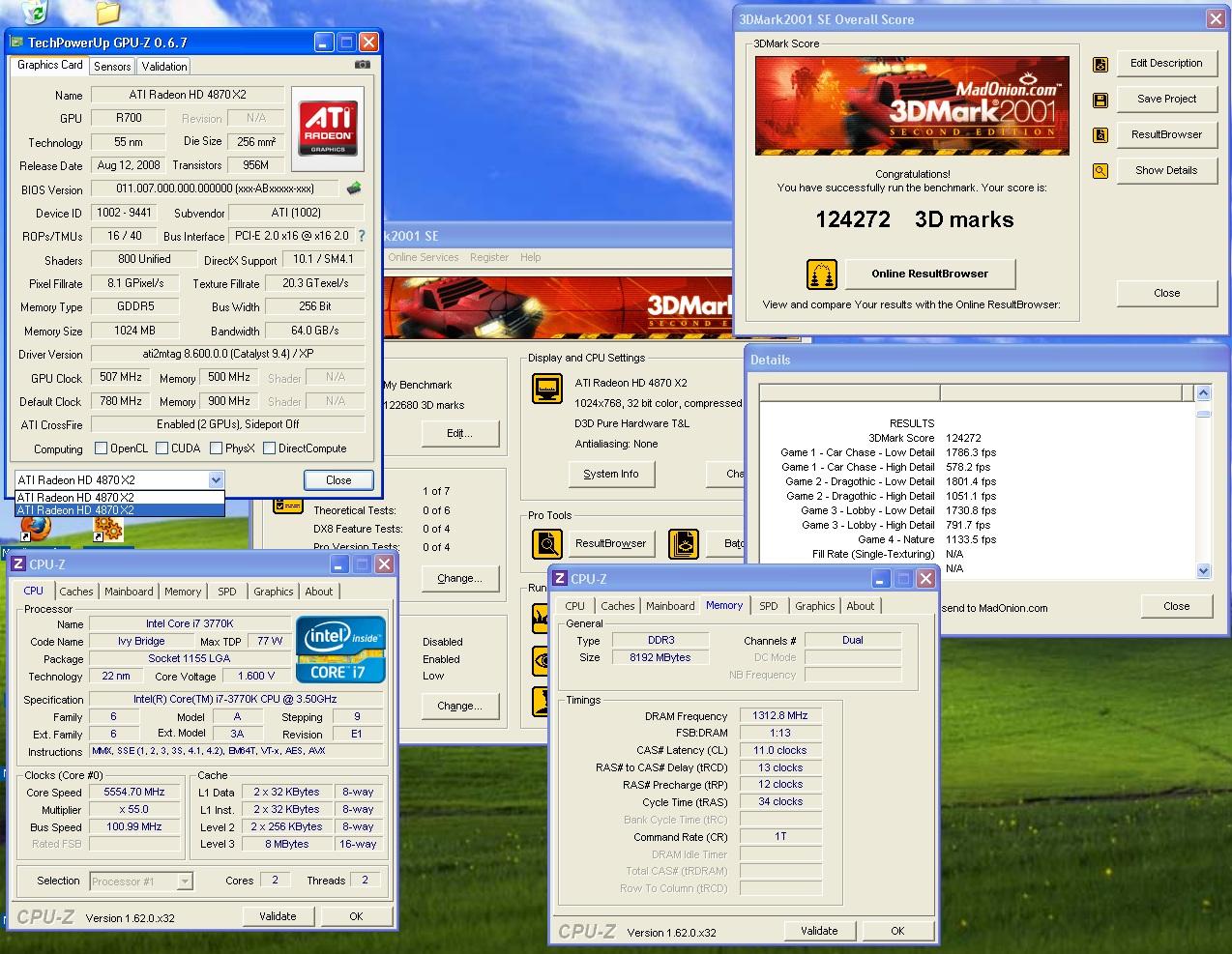Click the folder icon on the desktop
1232x954 pixels.
click(107, 12)
